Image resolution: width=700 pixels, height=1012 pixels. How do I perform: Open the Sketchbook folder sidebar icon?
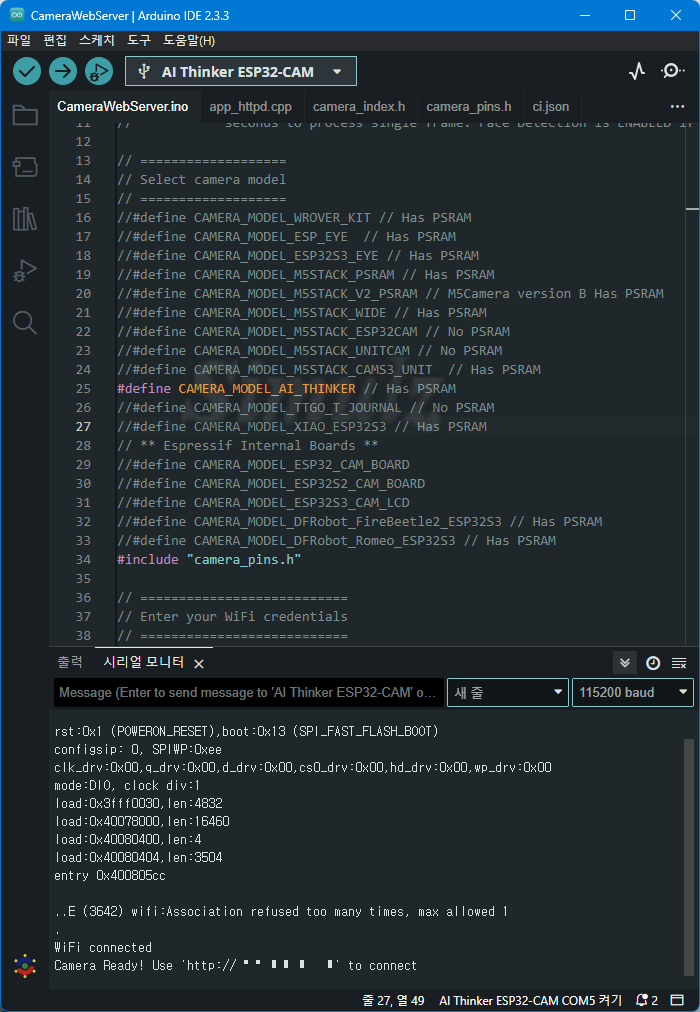(25, 116)
